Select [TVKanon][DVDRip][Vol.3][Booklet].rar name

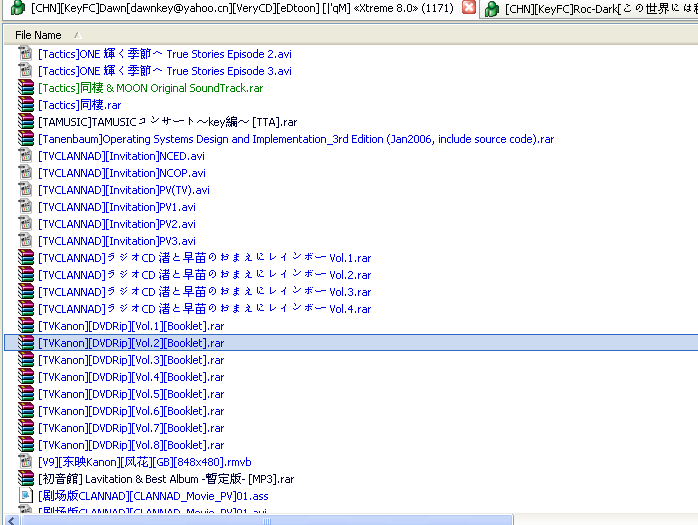(x=131, y=360)
